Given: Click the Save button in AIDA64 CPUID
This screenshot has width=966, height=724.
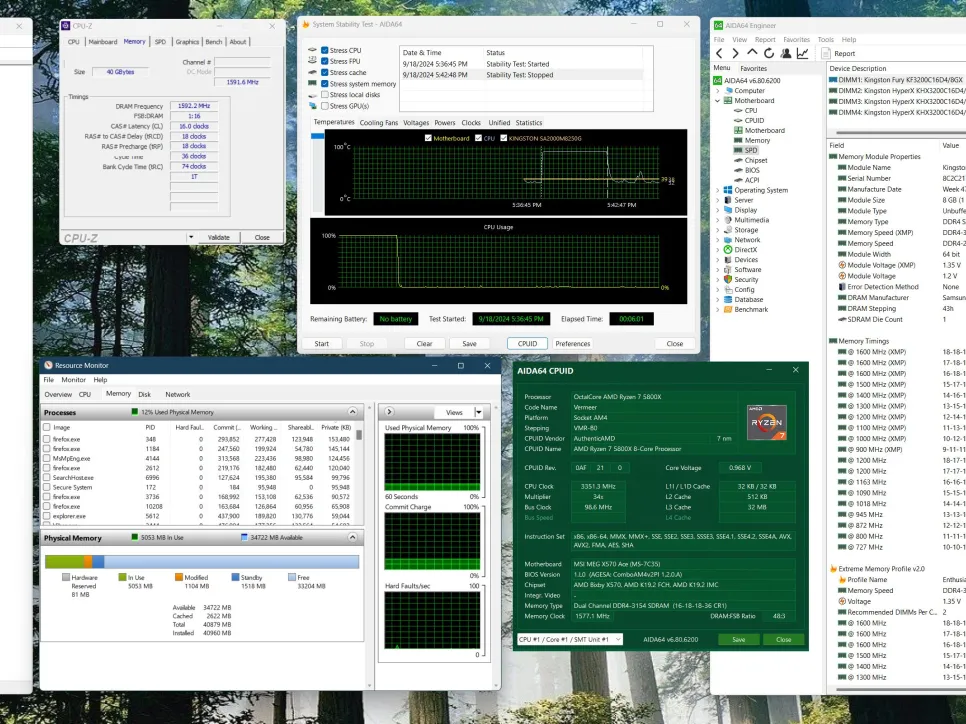Looking at the screenshot, I should 739,640.
